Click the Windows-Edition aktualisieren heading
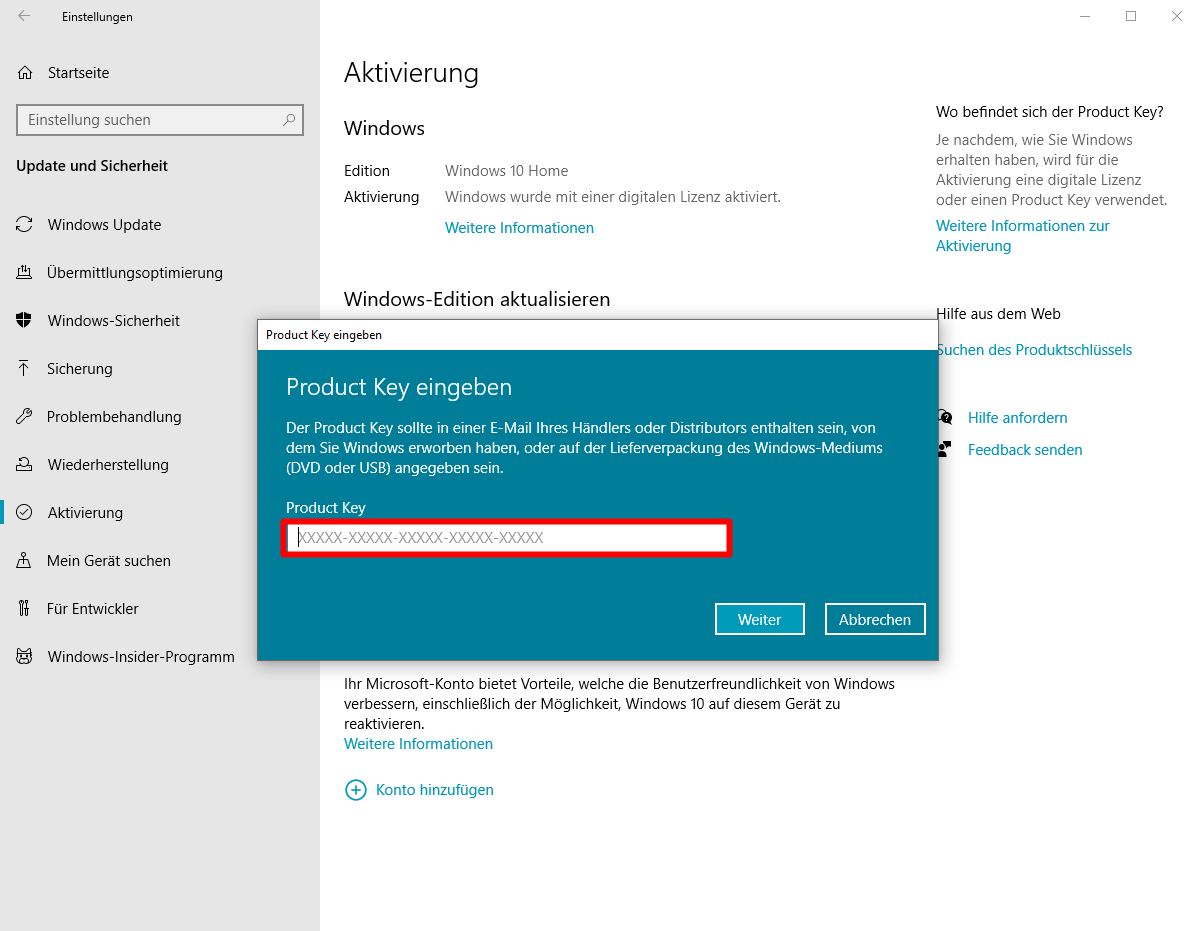This screenshot has width=1198, height=931. point(477,299)
